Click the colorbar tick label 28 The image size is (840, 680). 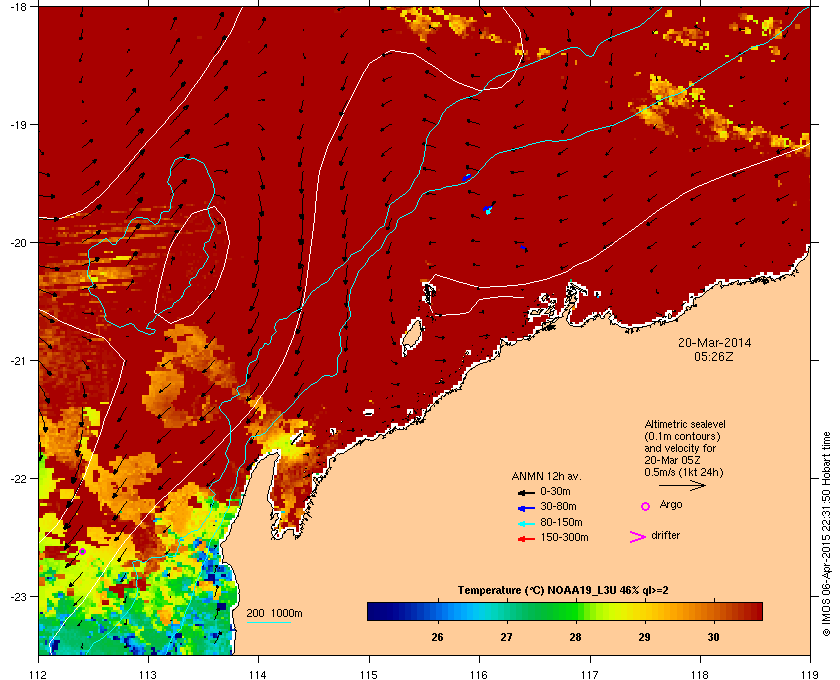(x=575, y=637)
